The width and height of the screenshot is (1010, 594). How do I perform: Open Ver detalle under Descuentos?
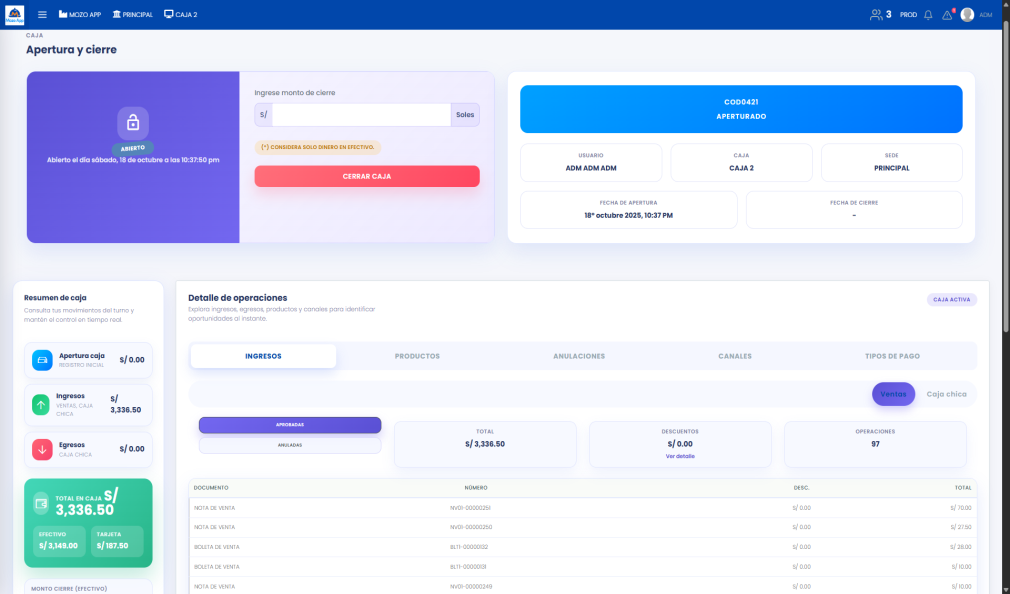[x=680, y=456]
